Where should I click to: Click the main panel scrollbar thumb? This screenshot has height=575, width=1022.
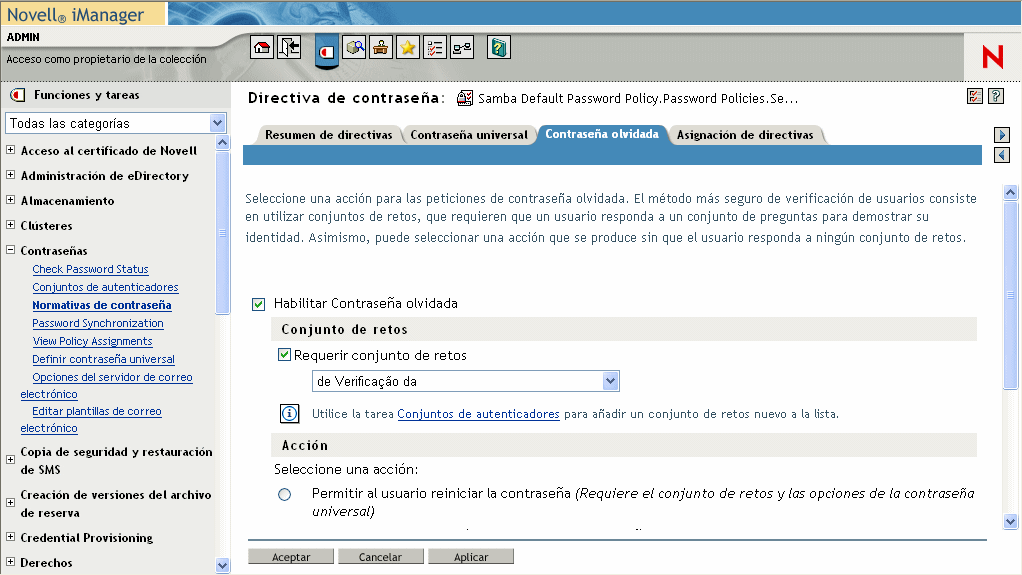[1010, 295]
